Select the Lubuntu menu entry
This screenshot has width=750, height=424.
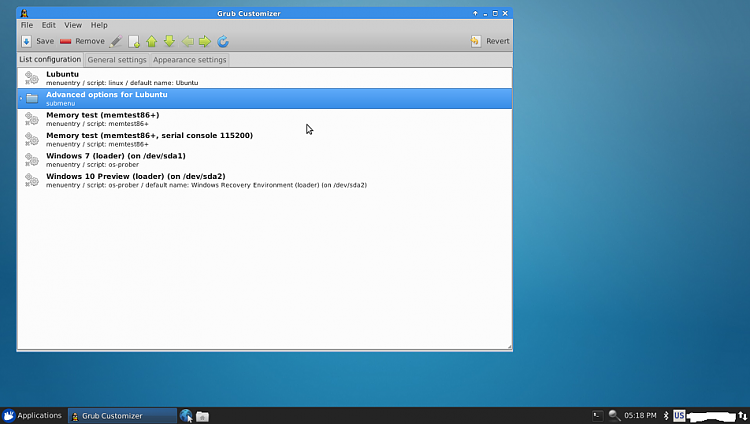265,78
